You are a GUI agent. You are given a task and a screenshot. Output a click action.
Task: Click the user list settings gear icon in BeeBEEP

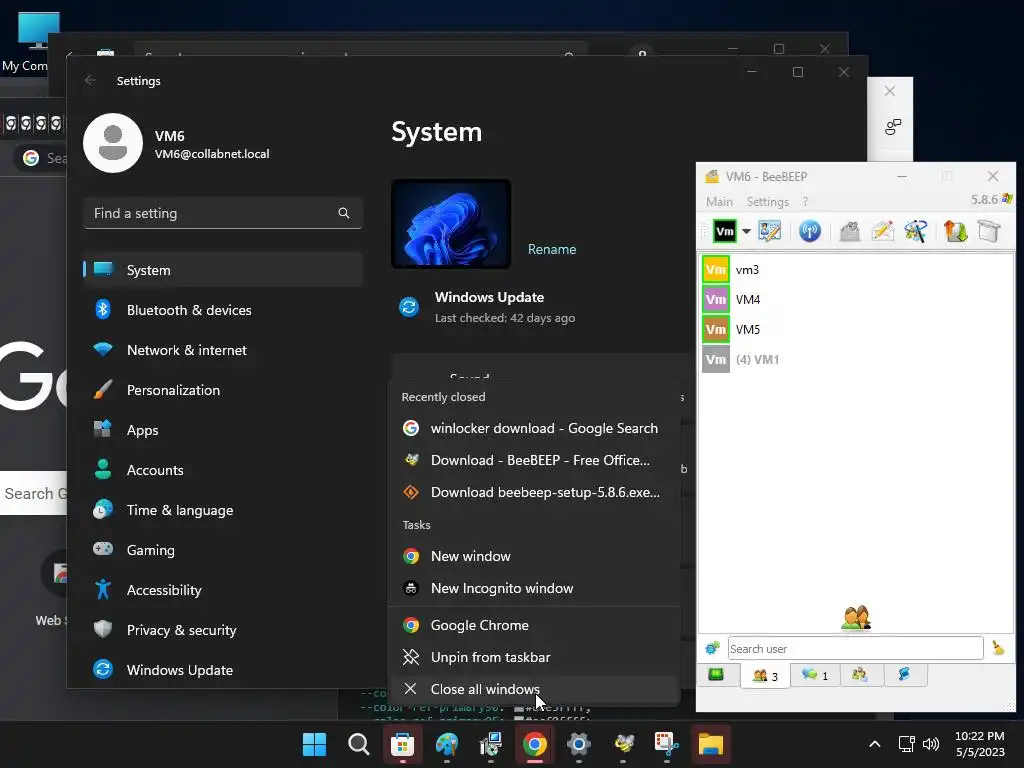[712, 648]
